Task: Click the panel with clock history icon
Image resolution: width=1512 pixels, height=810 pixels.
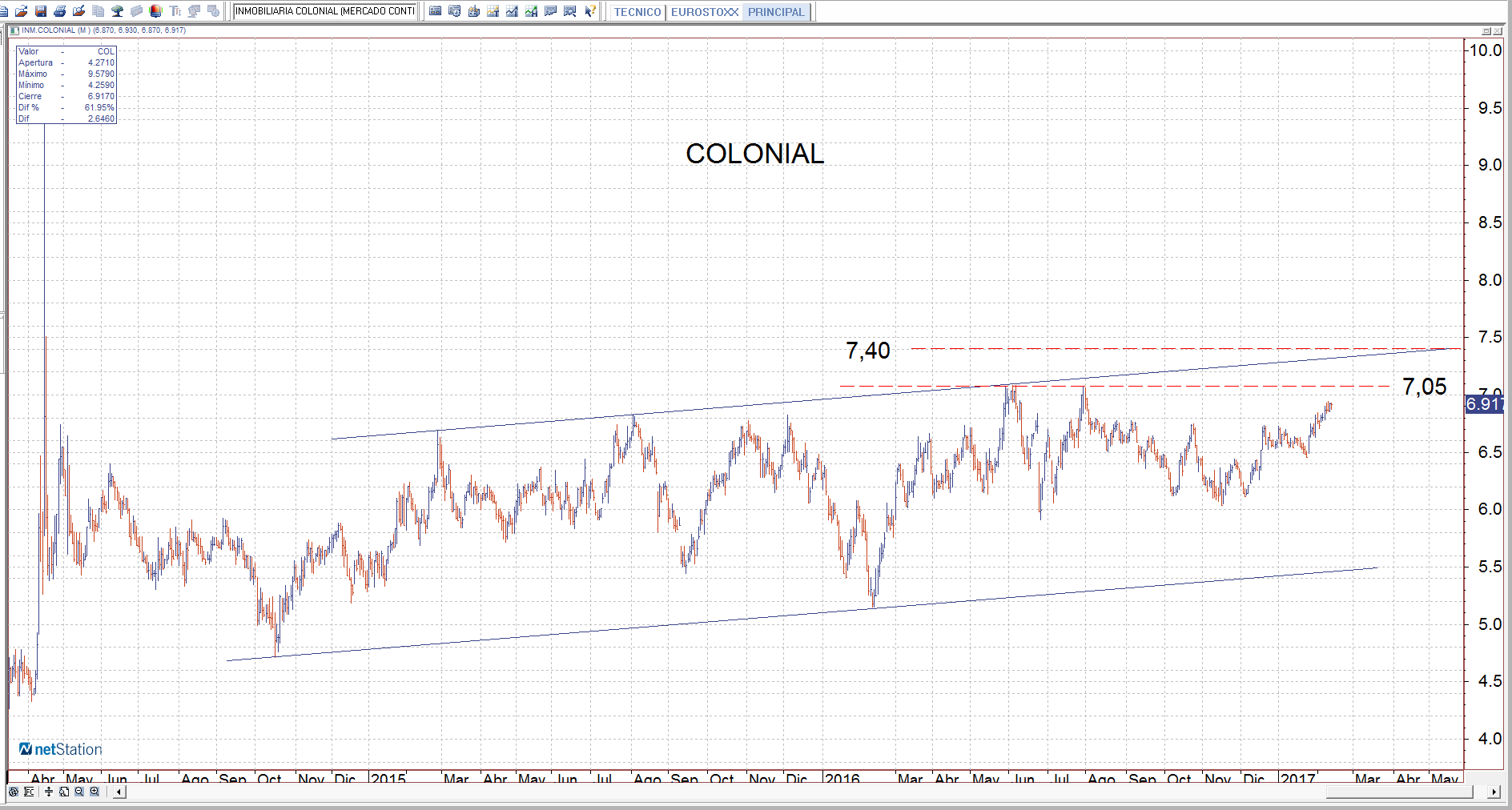Action: coord(455,11)
